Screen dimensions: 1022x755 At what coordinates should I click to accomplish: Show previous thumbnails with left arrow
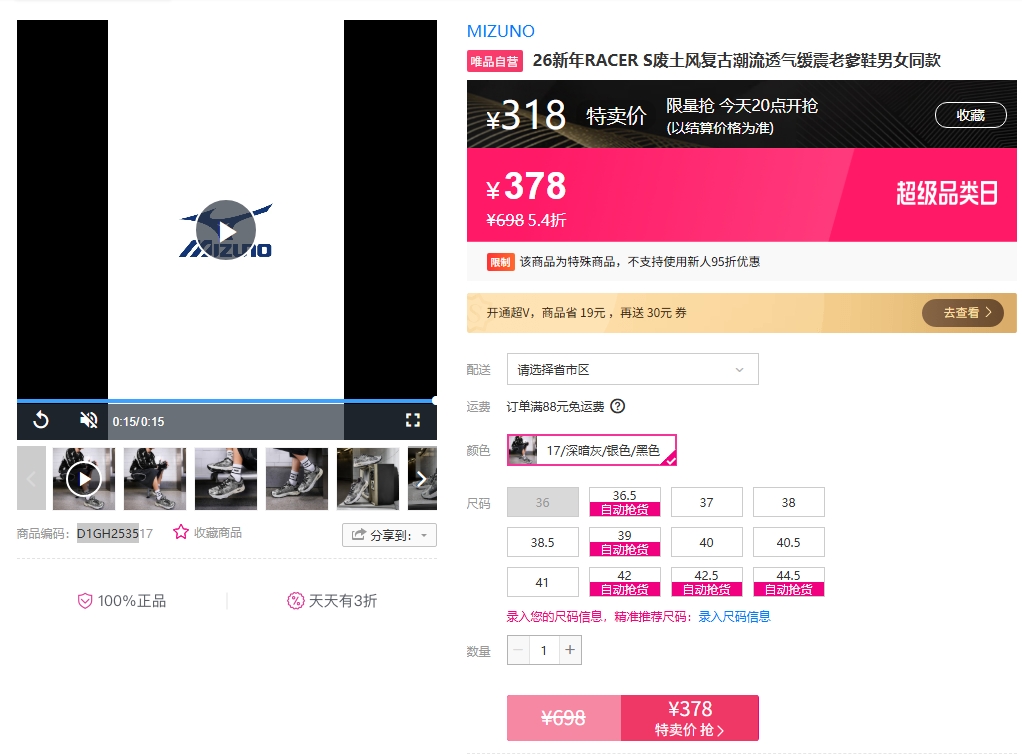pyautogui.click(x=31, y=479)
